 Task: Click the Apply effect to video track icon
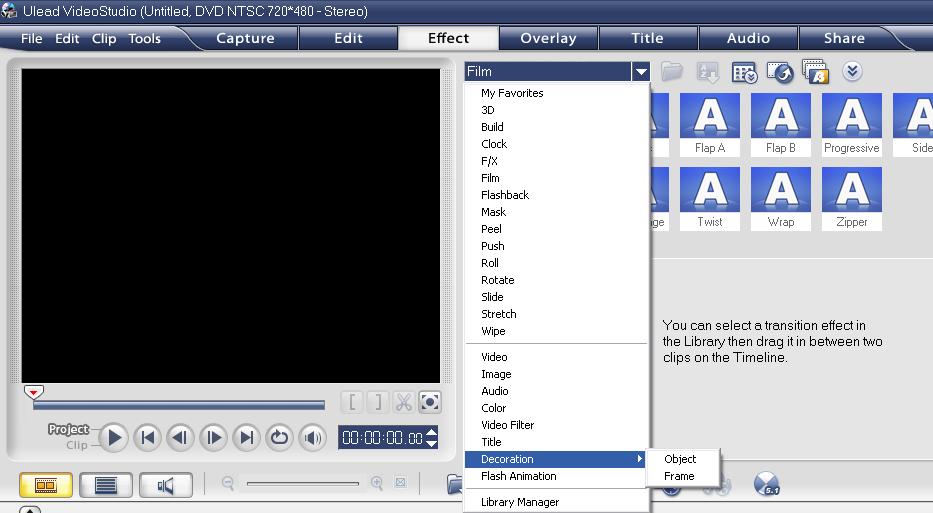tap(780, 72)
